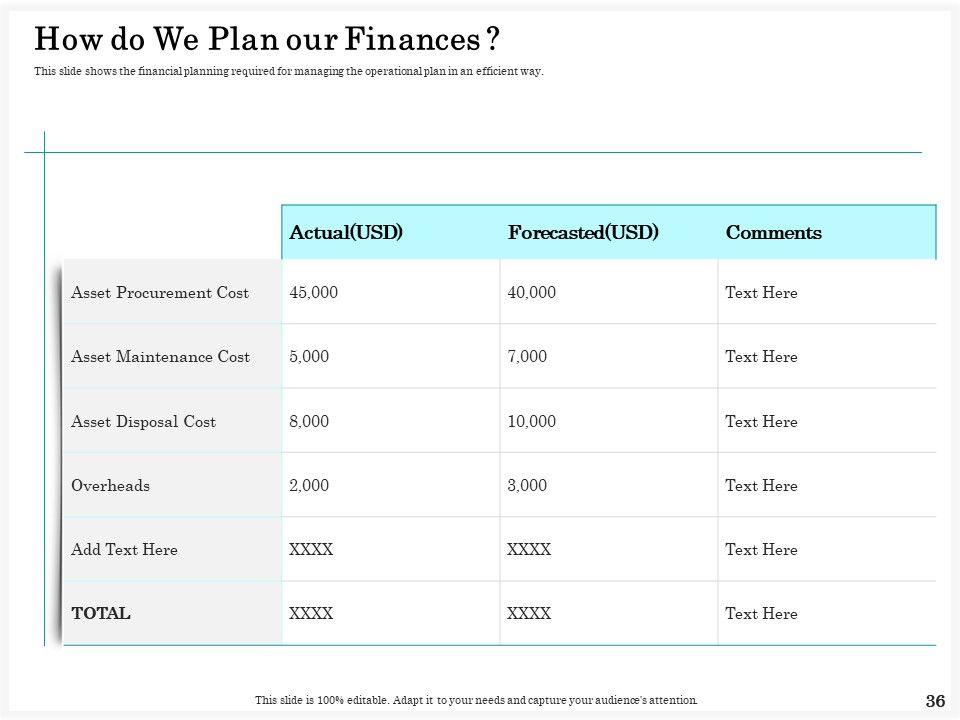Image resolution: width=960 pixels, height=720 pixels.
Task: Click the Overheads row label
Action: tap(111, 486)
